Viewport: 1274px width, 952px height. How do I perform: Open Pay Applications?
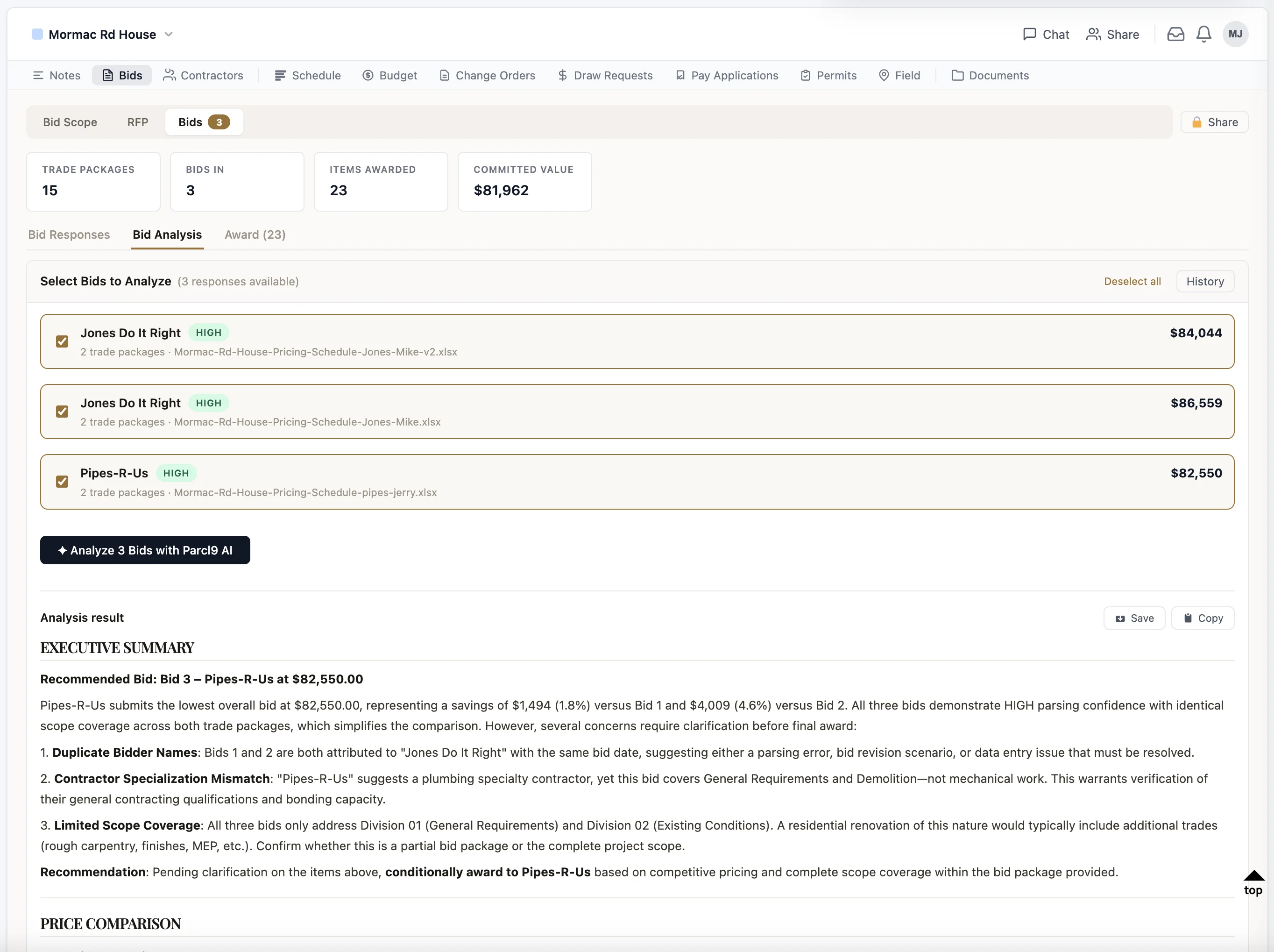pos(727,76)
